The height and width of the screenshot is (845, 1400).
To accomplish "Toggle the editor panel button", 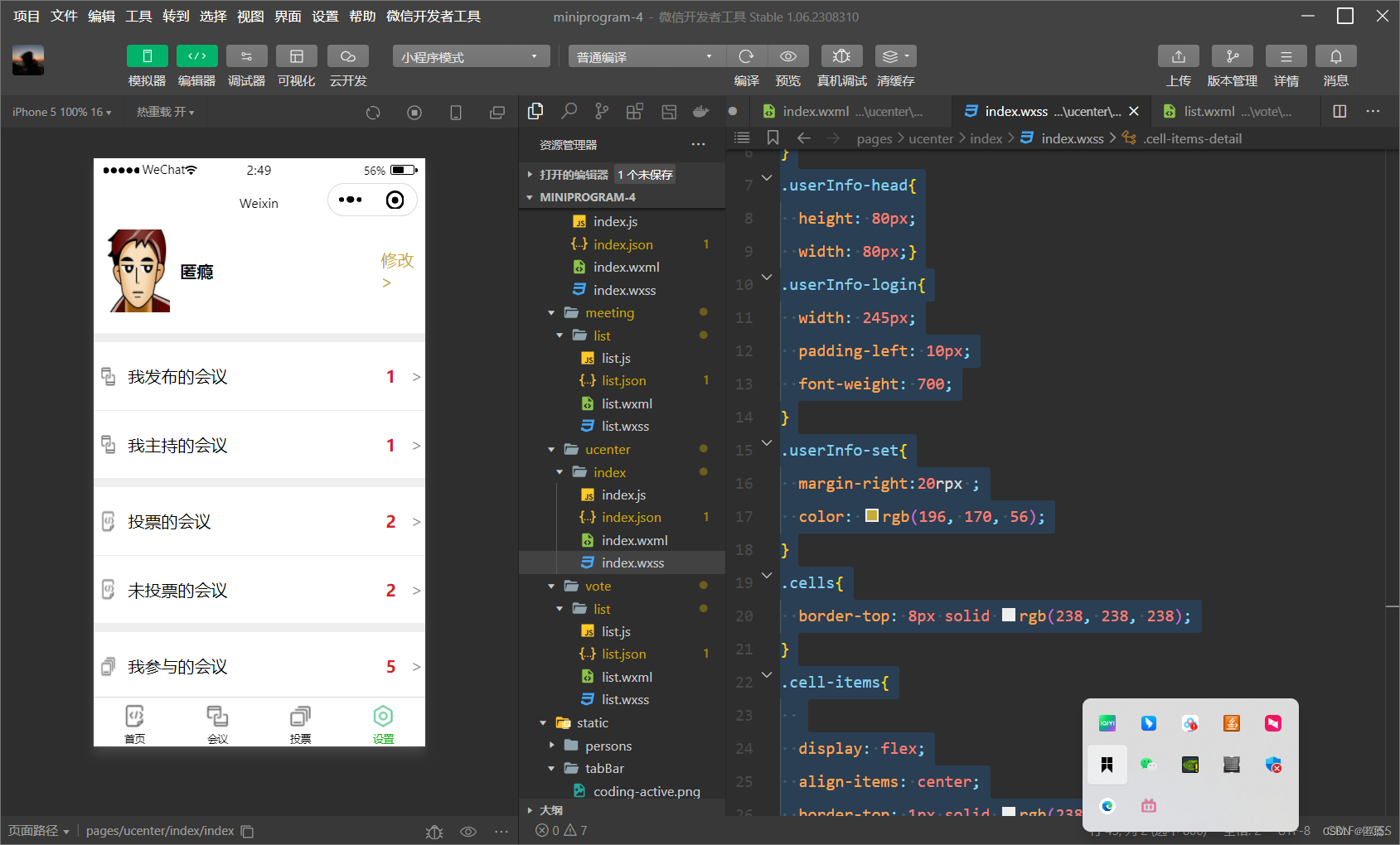I will pyautogui.click(x=196, y=56).
